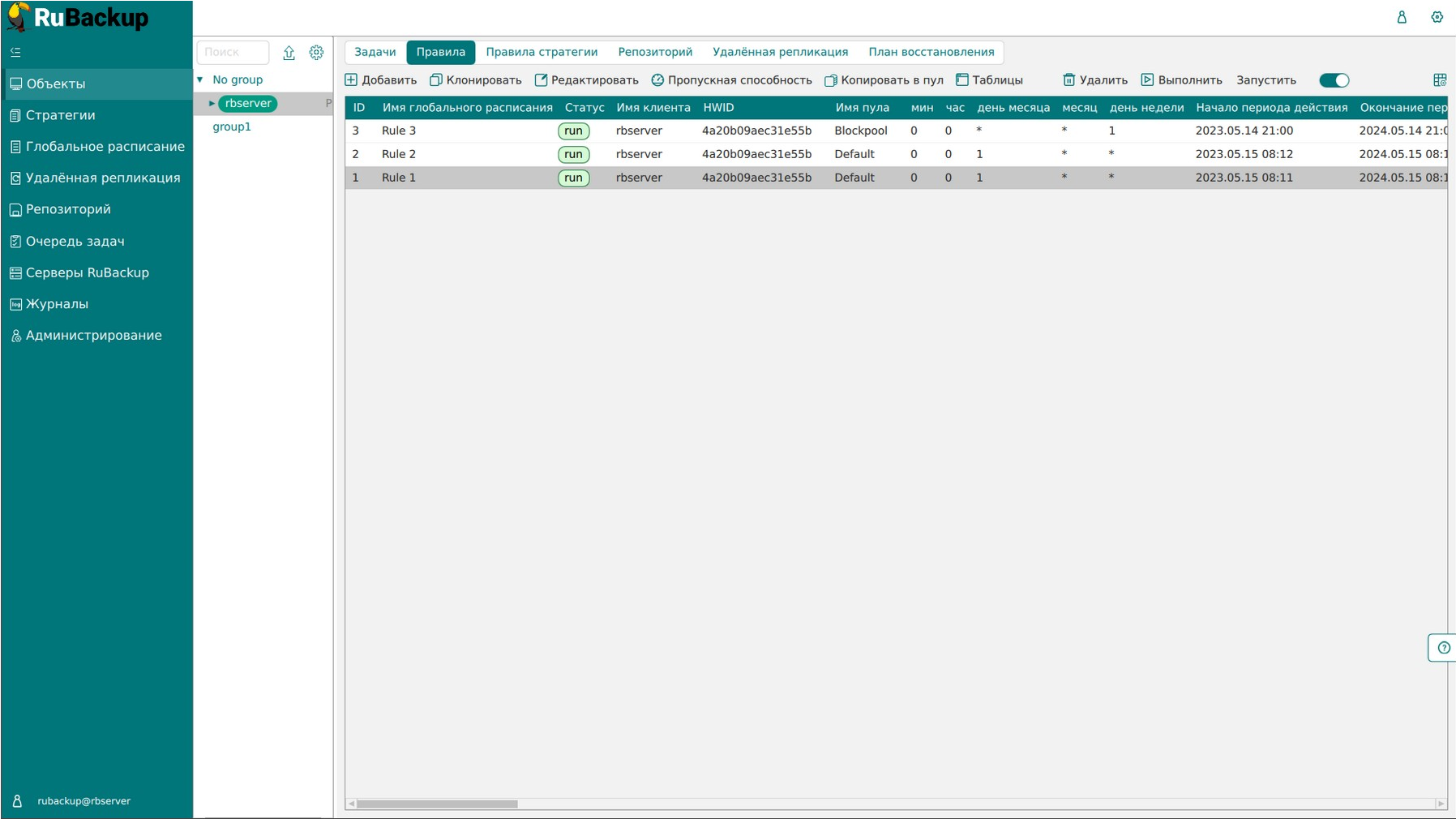
Task: Click the Добавить add rule button
Action: [x=381, y=80]
